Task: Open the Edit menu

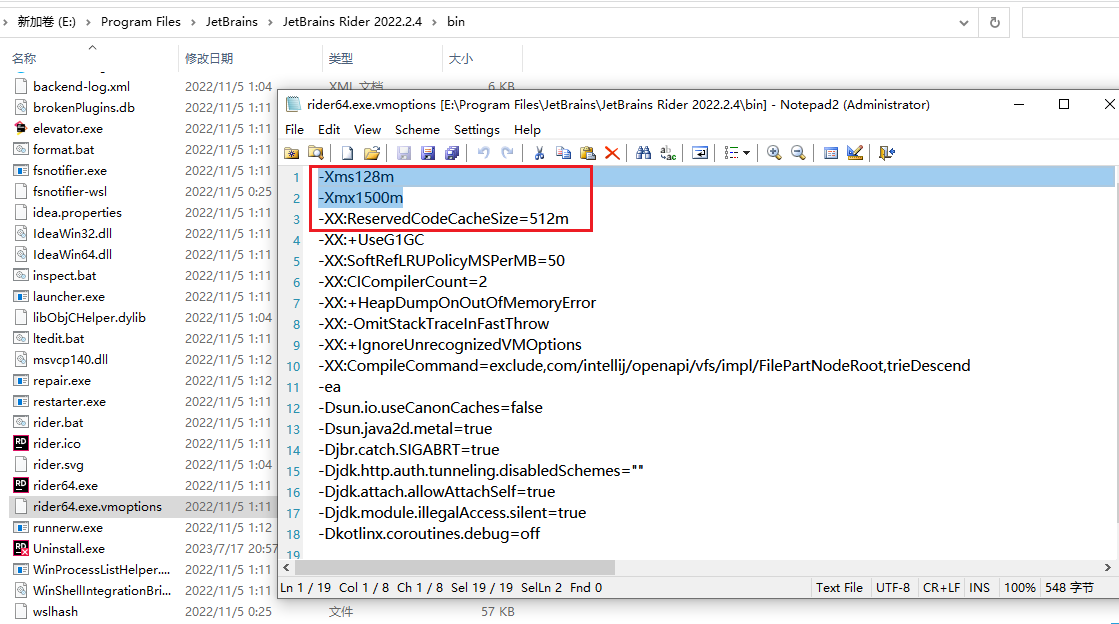Action: pyautogui.click(x=329, y=130)
